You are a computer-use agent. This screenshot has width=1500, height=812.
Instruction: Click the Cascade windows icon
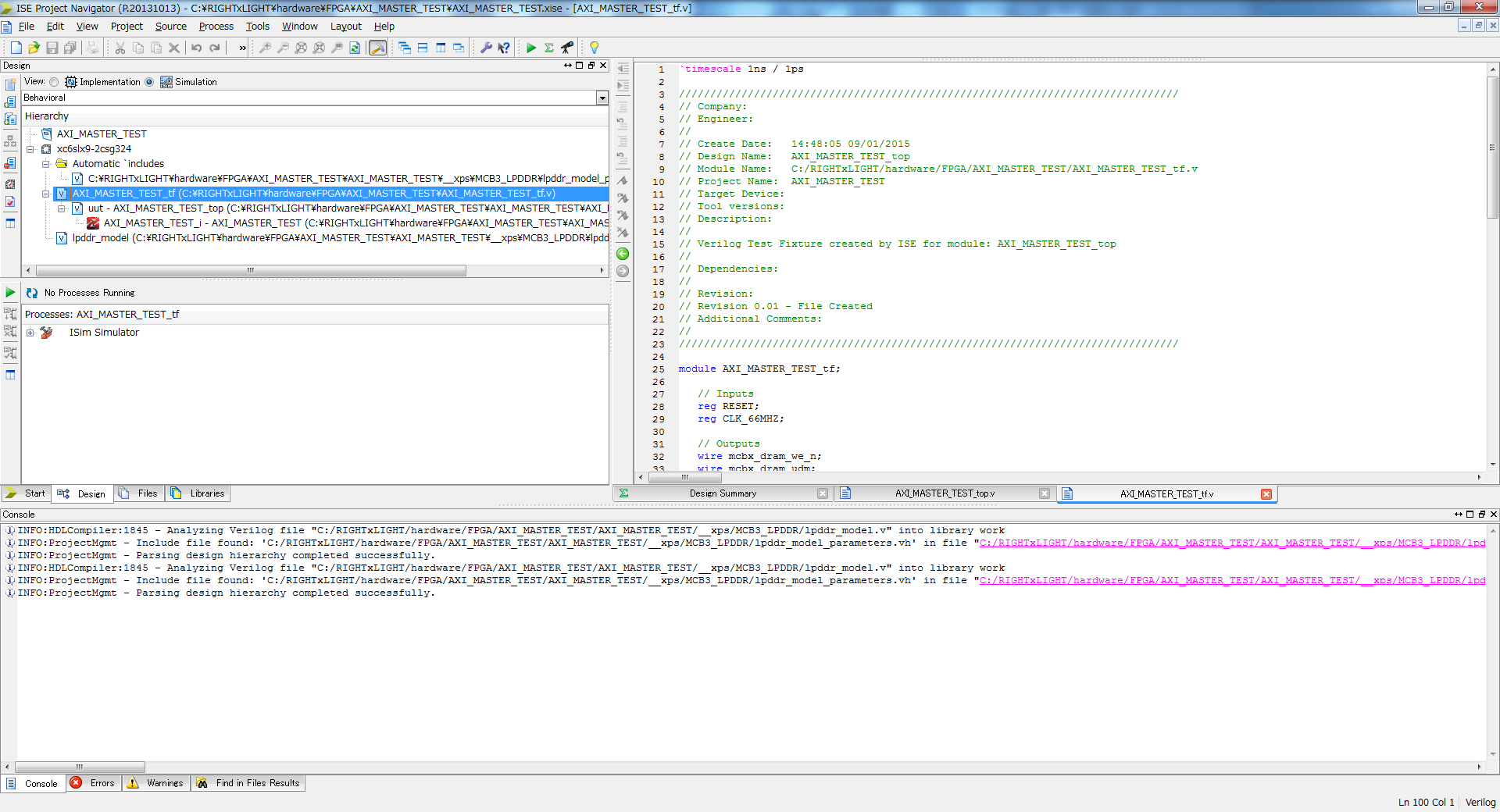point(405,48)
